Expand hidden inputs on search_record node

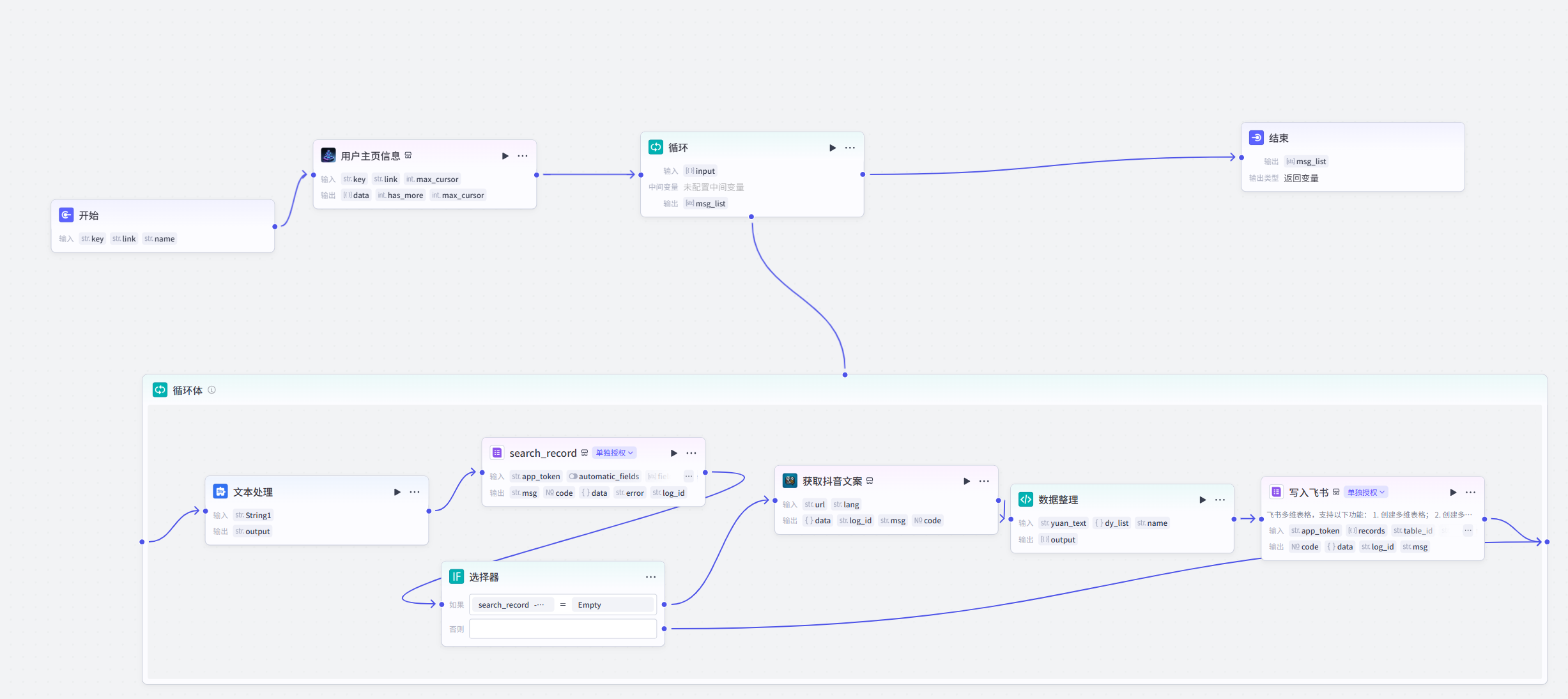tap(688, 476)
